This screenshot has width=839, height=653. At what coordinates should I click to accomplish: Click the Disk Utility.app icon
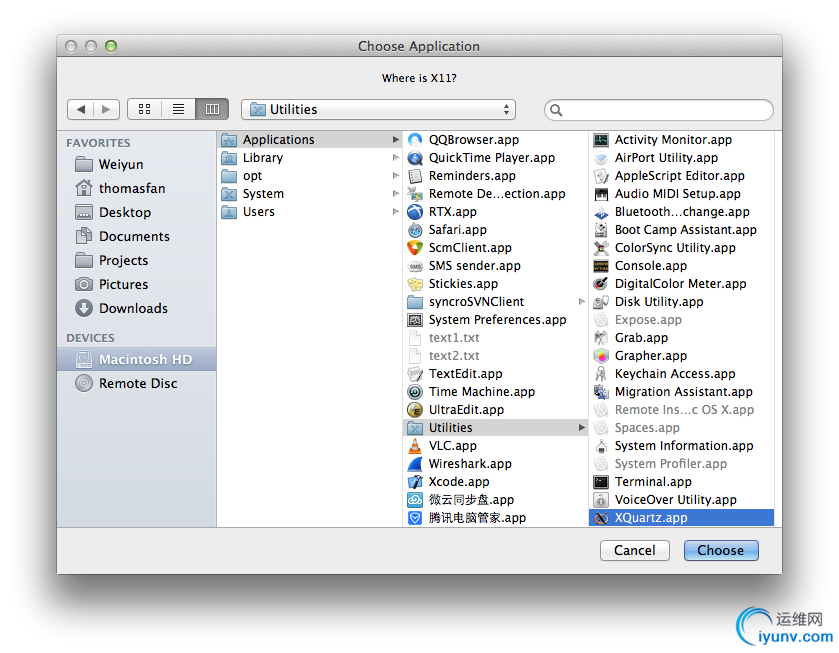click(601, 302)
